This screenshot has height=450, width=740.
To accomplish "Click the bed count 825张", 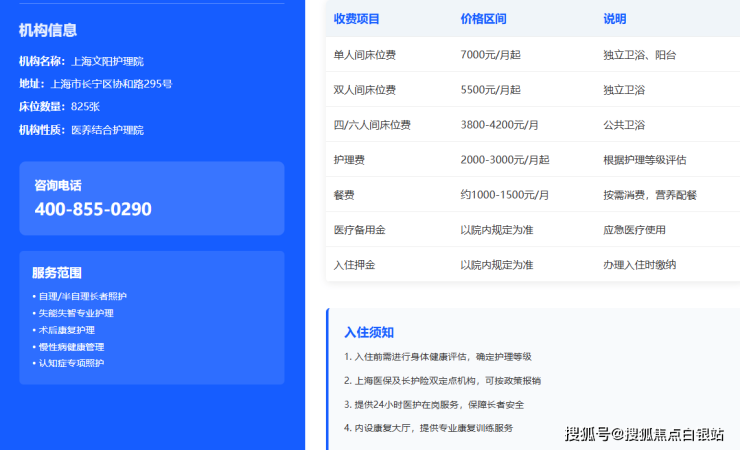I will tap(85, 107).
